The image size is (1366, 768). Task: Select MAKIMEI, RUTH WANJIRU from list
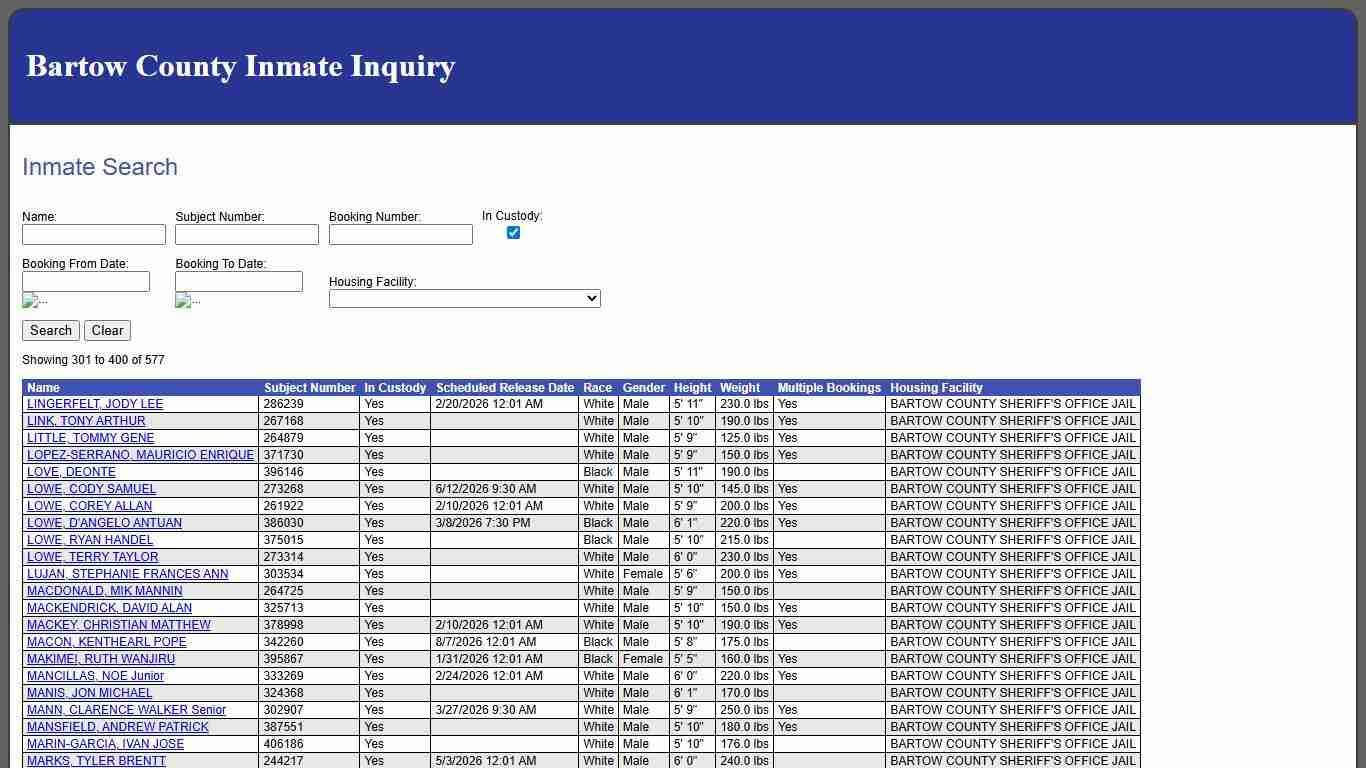coord(100,659)
